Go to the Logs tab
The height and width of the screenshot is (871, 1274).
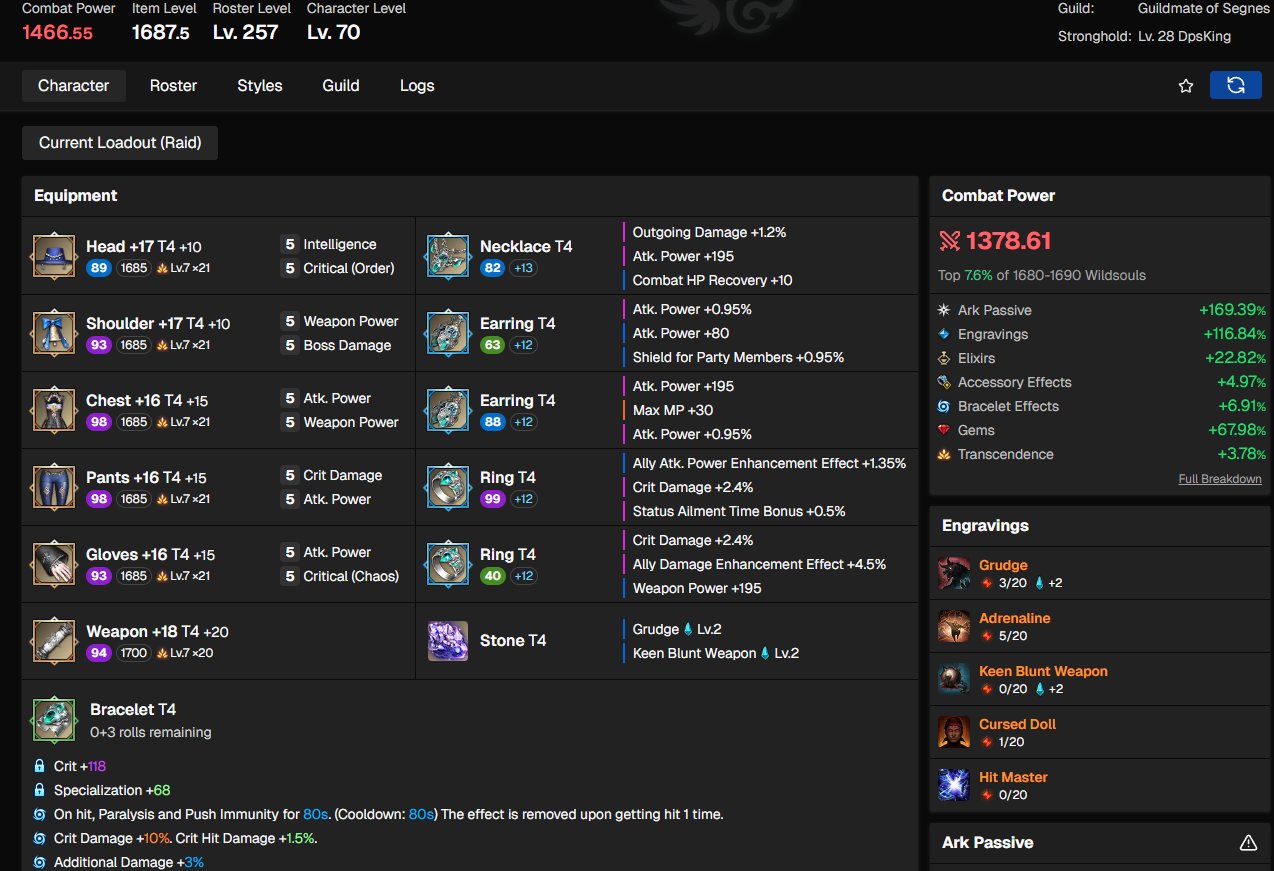coord(417,86)
